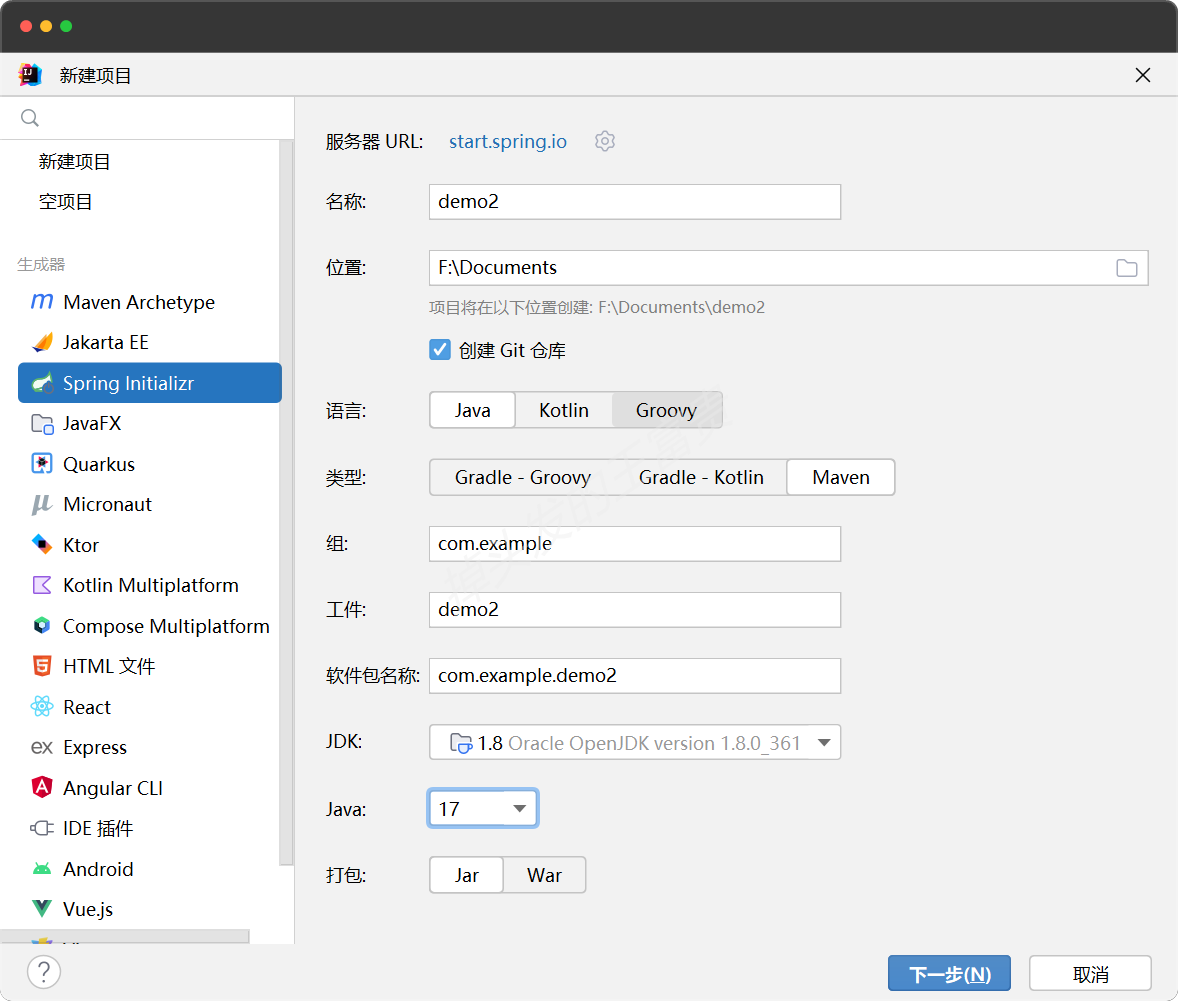This screenshot has height=1001, width=1178.
Task: Open help with question mark button
Action: click(x=44, y=972)
